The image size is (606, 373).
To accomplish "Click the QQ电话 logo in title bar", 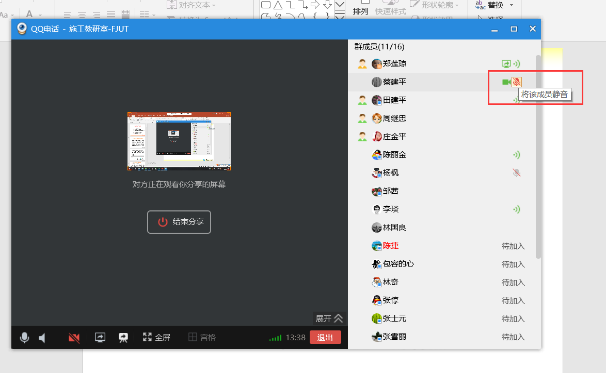I will tap(22, 29).
